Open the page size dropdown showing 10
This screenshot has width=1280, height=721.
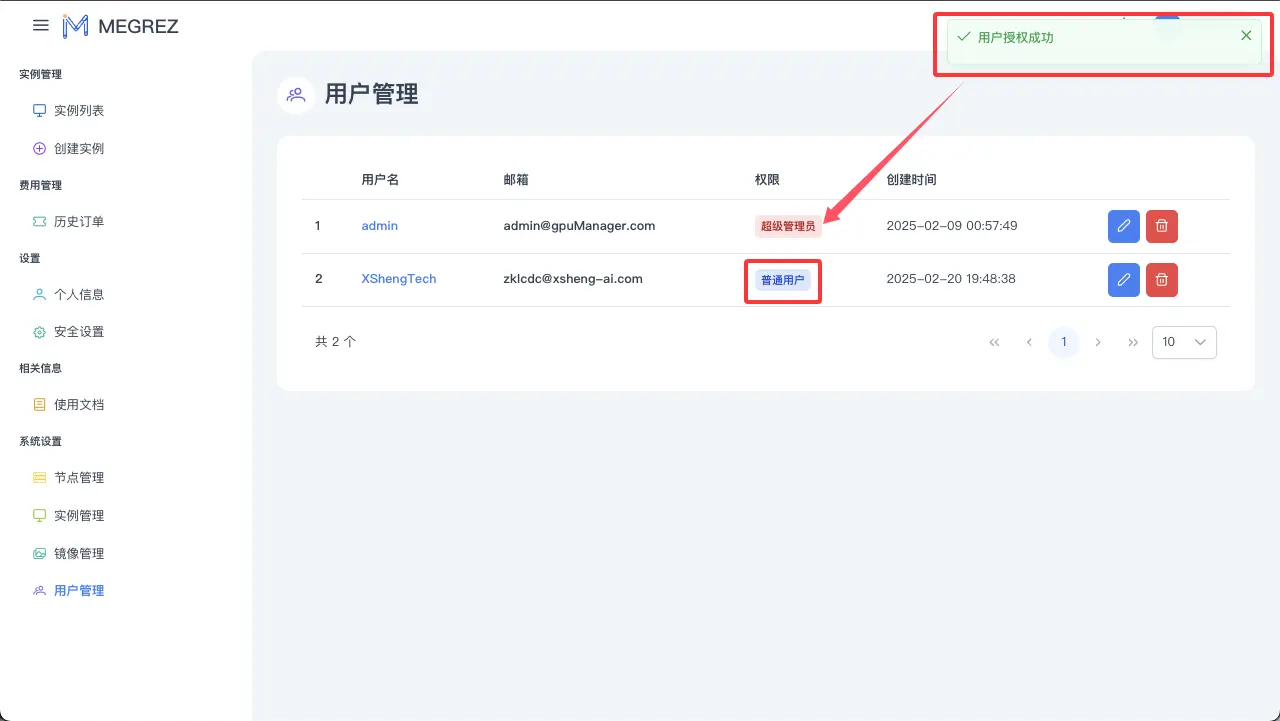point(1184,342)
